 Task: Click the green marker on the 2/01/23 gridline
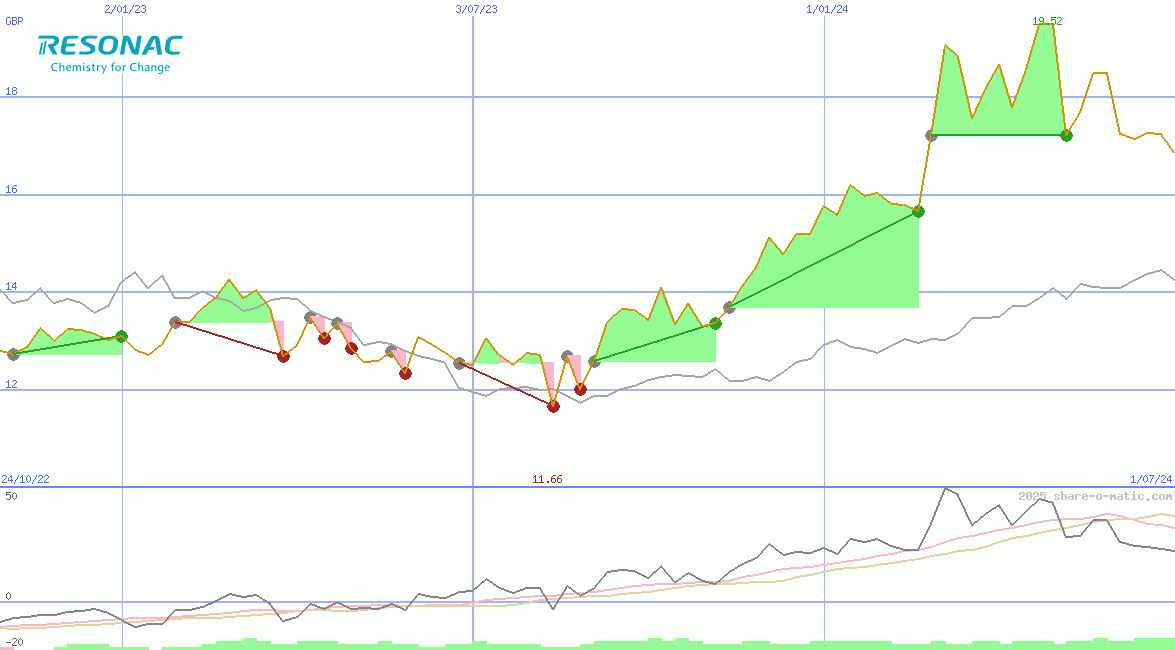tap(122, 336)
